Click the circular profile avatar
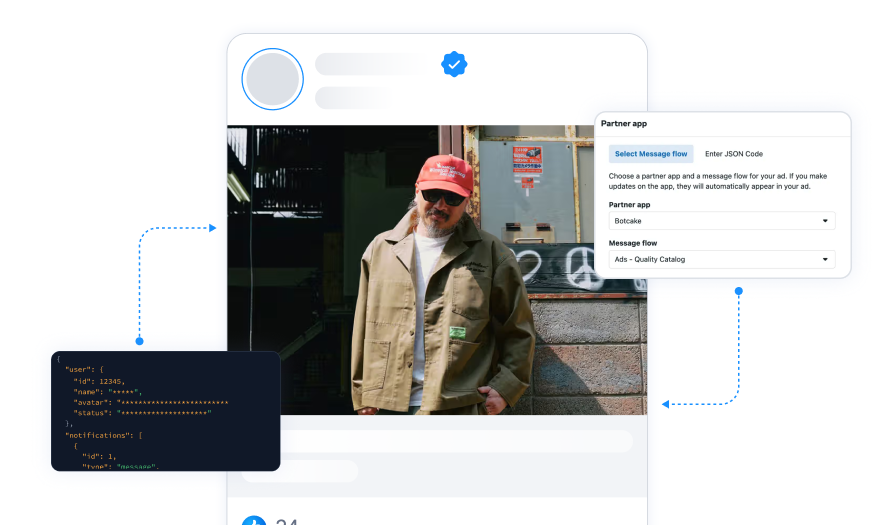Image resolution: width=876 pixels, height=525 pixels. click(x=273, y=79)
